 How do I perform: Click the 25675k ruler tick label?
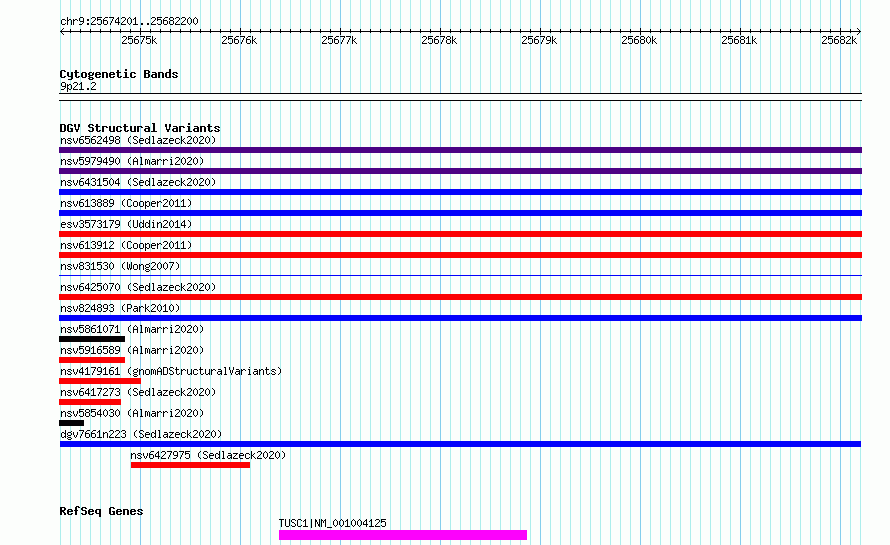point(139,40)
